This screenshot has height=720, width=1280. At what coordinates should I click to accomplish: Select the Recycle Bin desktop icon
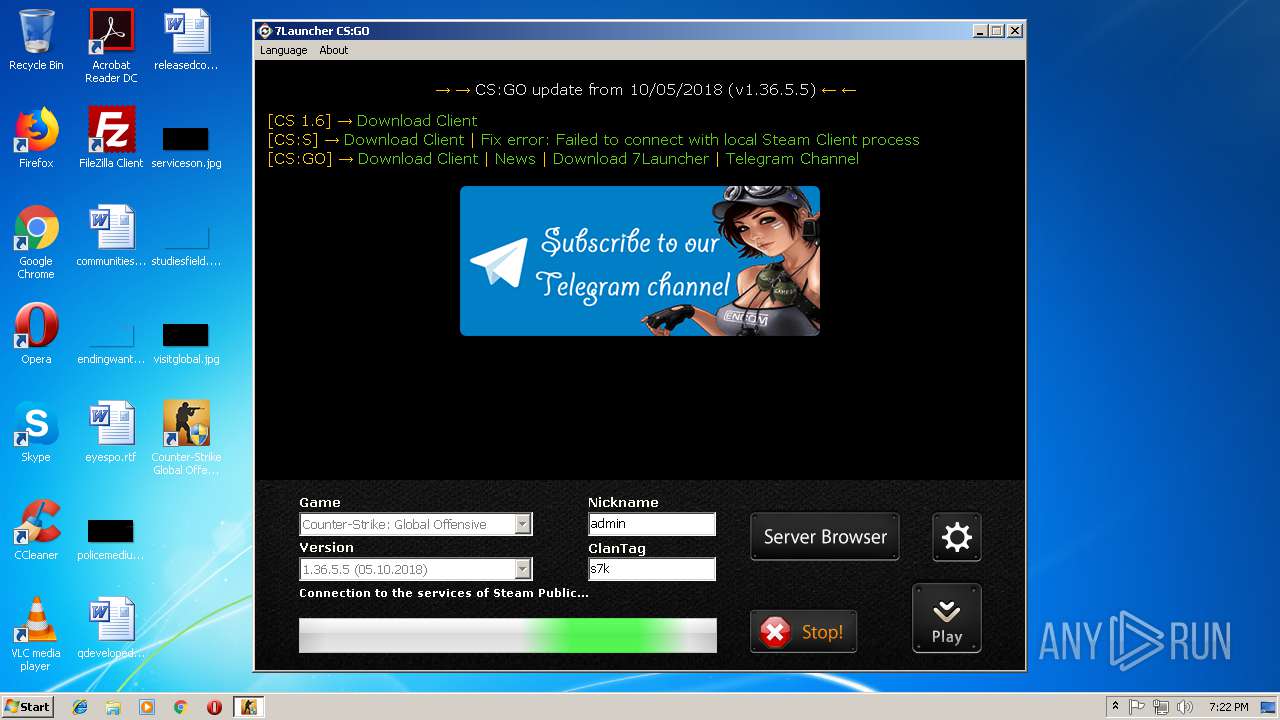tap(36, 41)
